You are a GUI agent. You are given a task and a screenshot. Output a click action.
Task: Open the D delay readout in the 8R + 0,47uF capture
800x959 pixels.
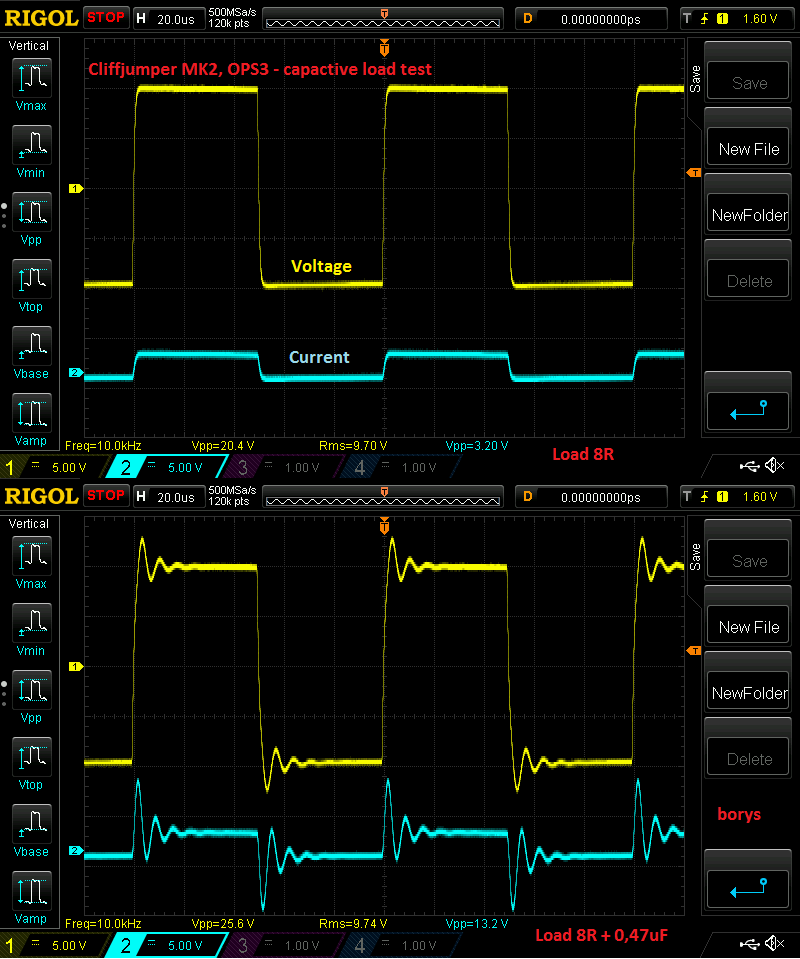click(x=591, y=497)
